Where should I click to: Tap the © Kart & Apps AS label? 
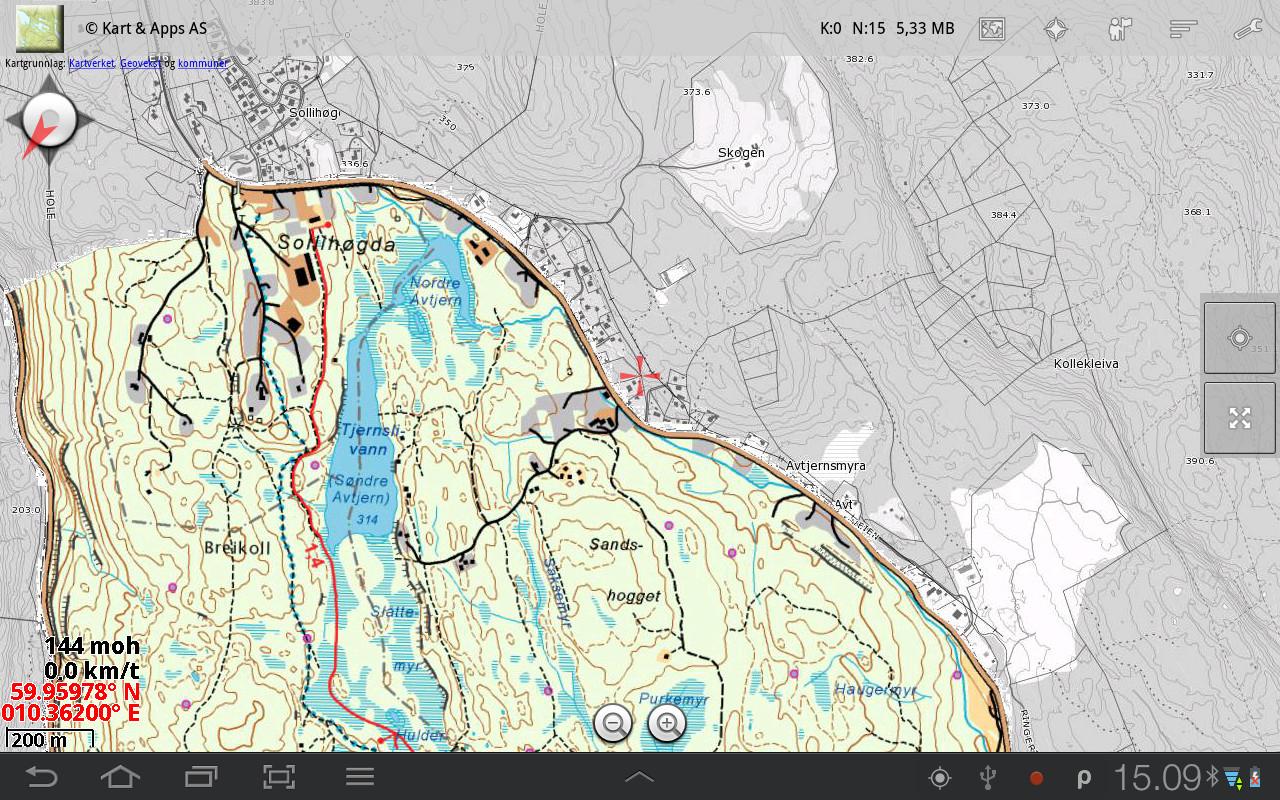(x=146, y=28)
